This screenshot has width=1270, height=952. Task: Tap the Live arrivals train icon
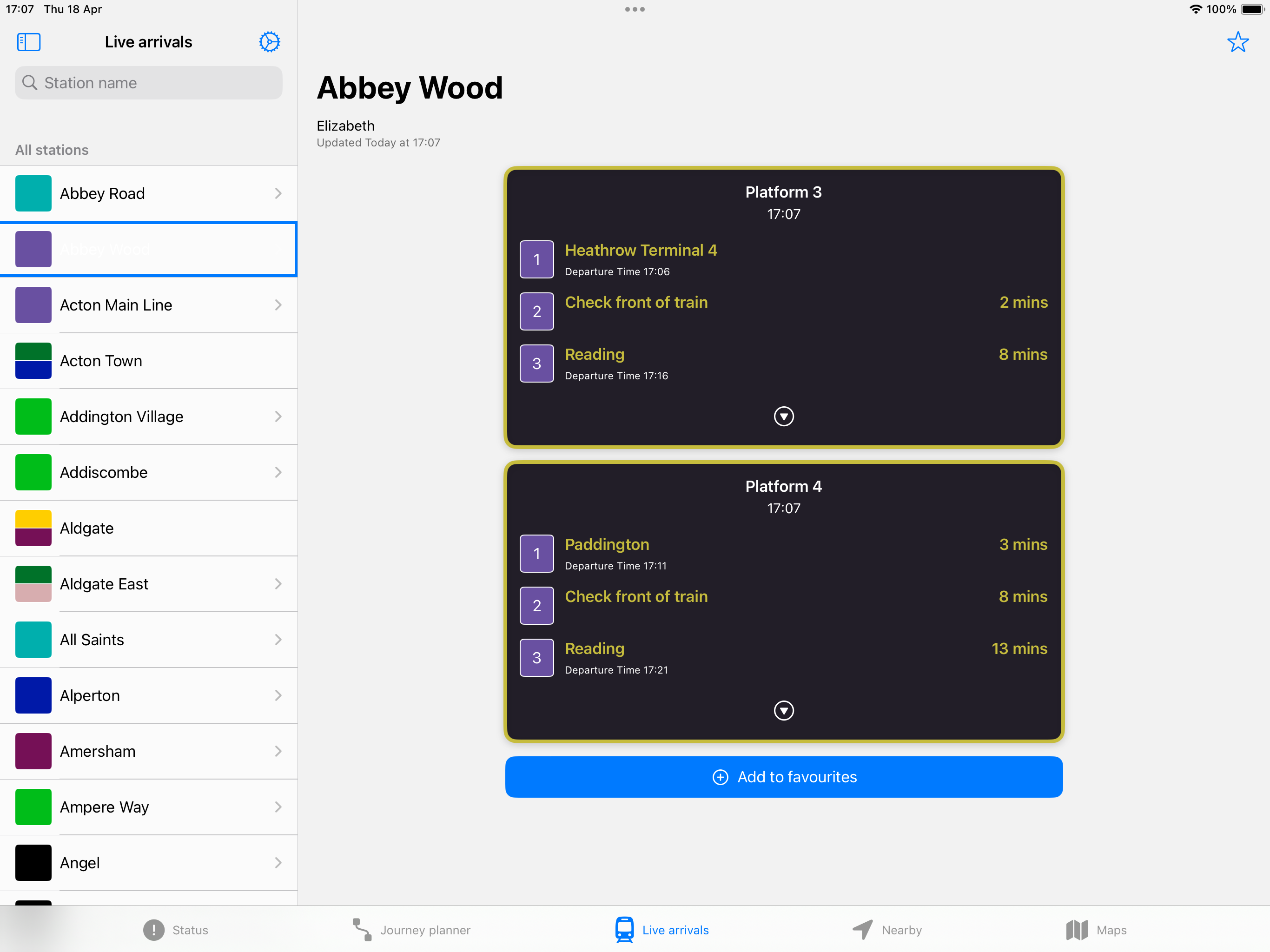coord(624,930)
